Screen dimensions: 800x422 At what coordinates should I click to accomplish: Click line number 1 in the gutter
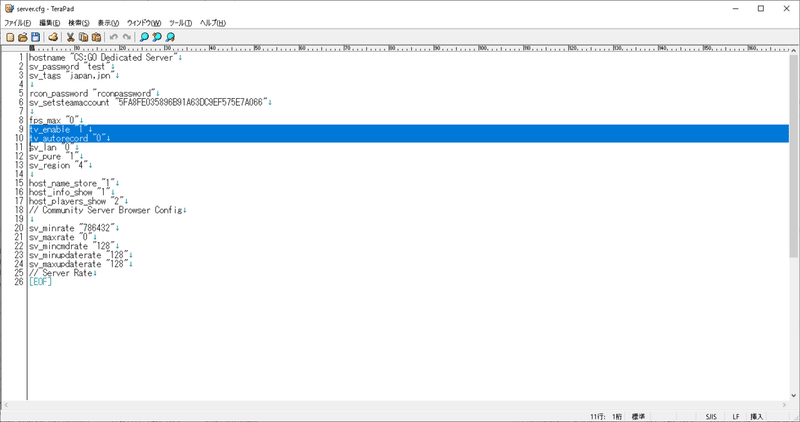point(21,58)
